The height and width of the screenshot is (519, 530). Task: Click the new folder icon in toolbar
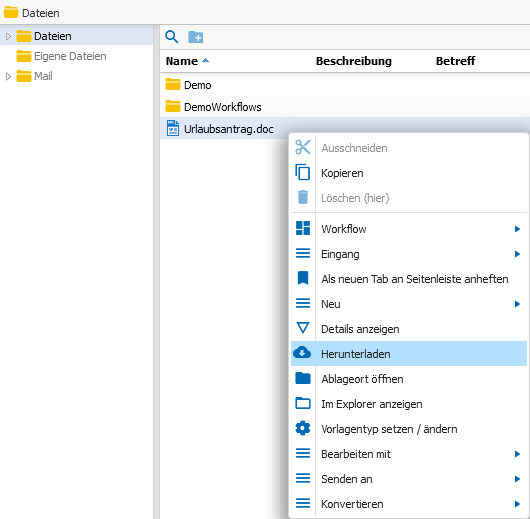point(195,37)
